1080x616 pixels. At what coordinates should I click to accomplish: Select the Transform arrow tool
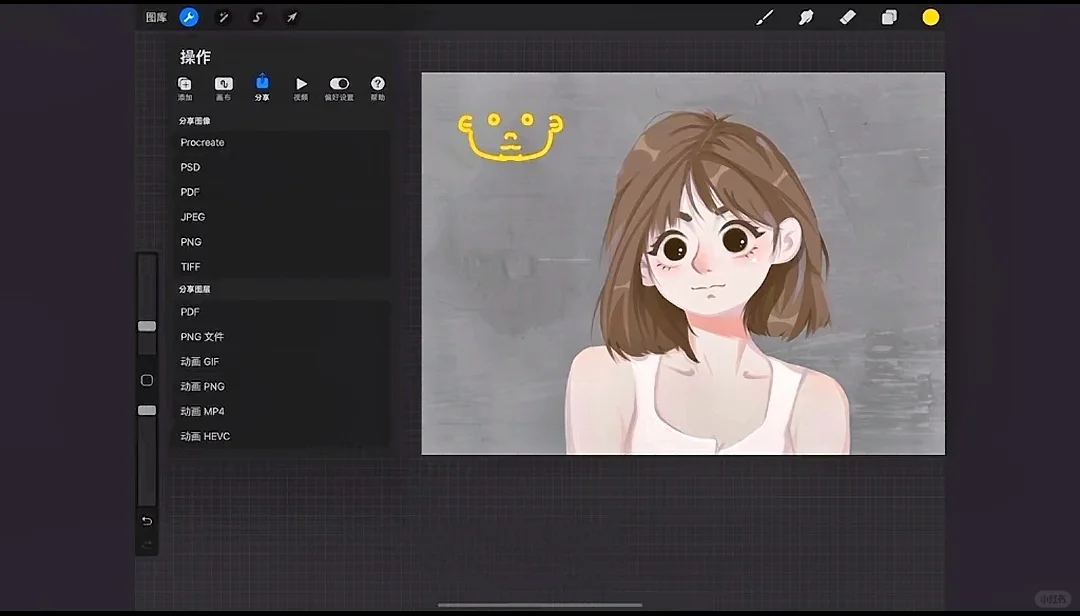290,17
